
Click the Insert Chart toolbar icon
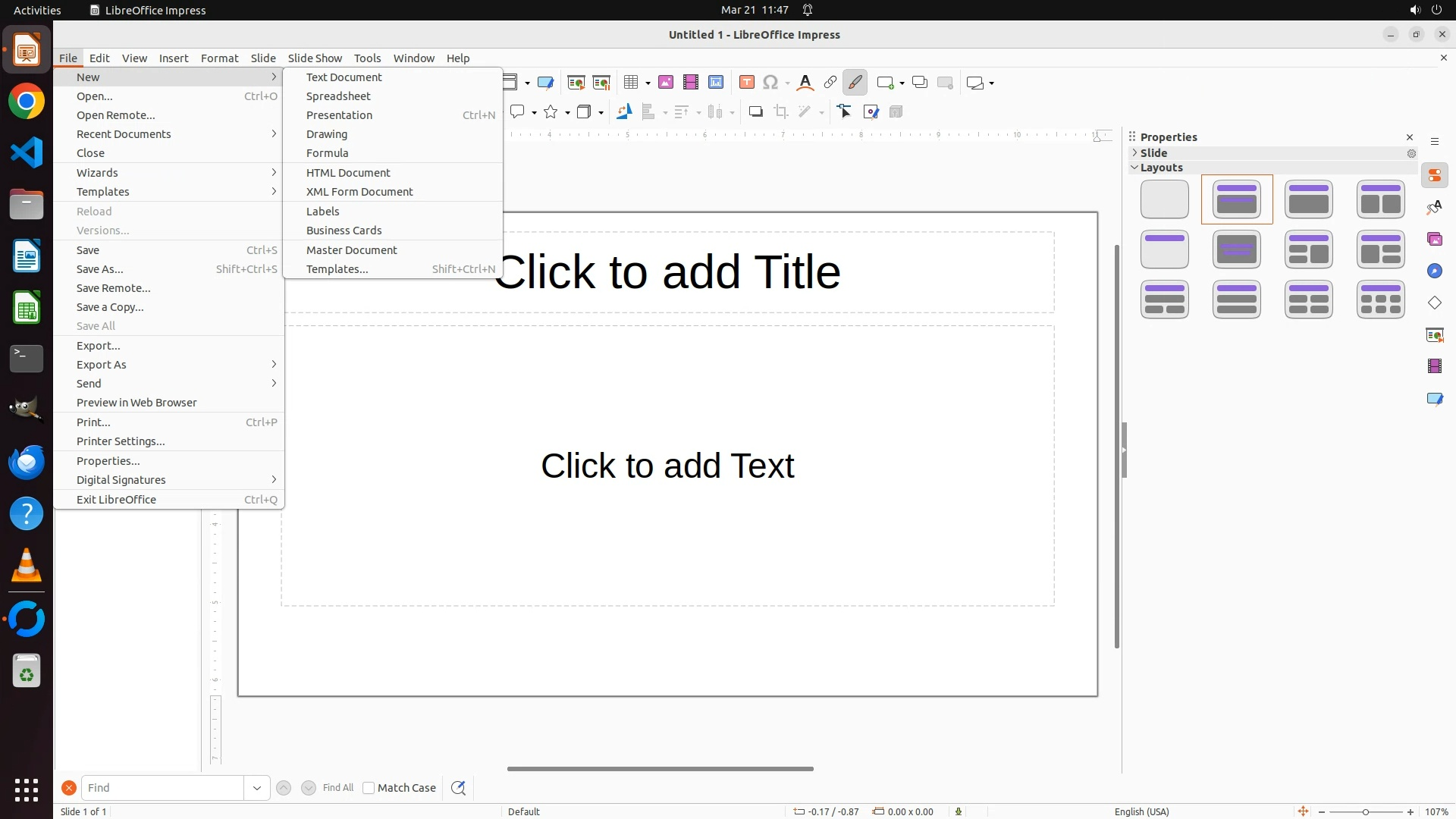pyautogui.click(x=716, y=83)
